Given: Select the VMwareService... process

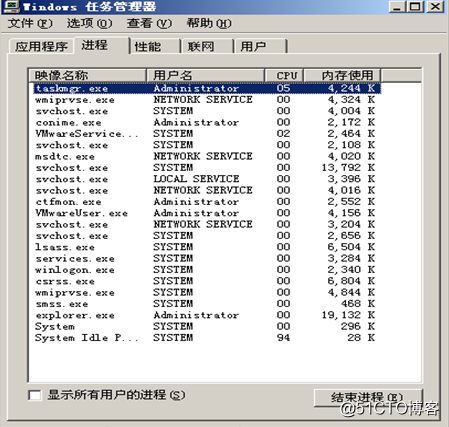Looking at the screenshot, I should 207,134.
